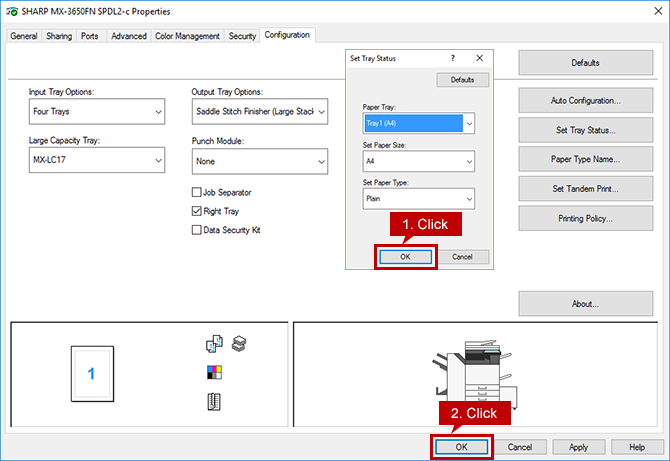Open the Punch Module dropdown
Image resolution: width=670 pixels, height=461 pixels.
coord(260,161)
